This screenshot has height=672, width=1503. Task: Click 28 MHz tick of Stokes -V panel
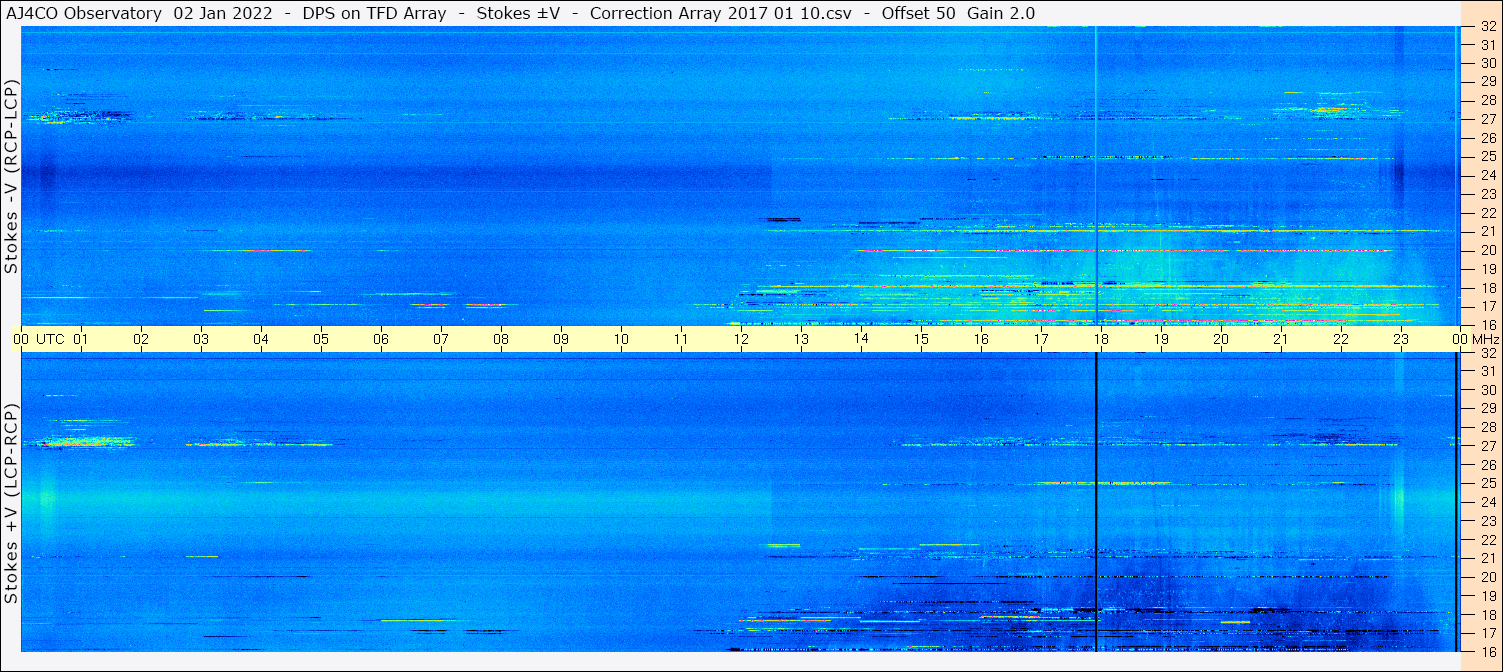click(x=1487, y=100)
